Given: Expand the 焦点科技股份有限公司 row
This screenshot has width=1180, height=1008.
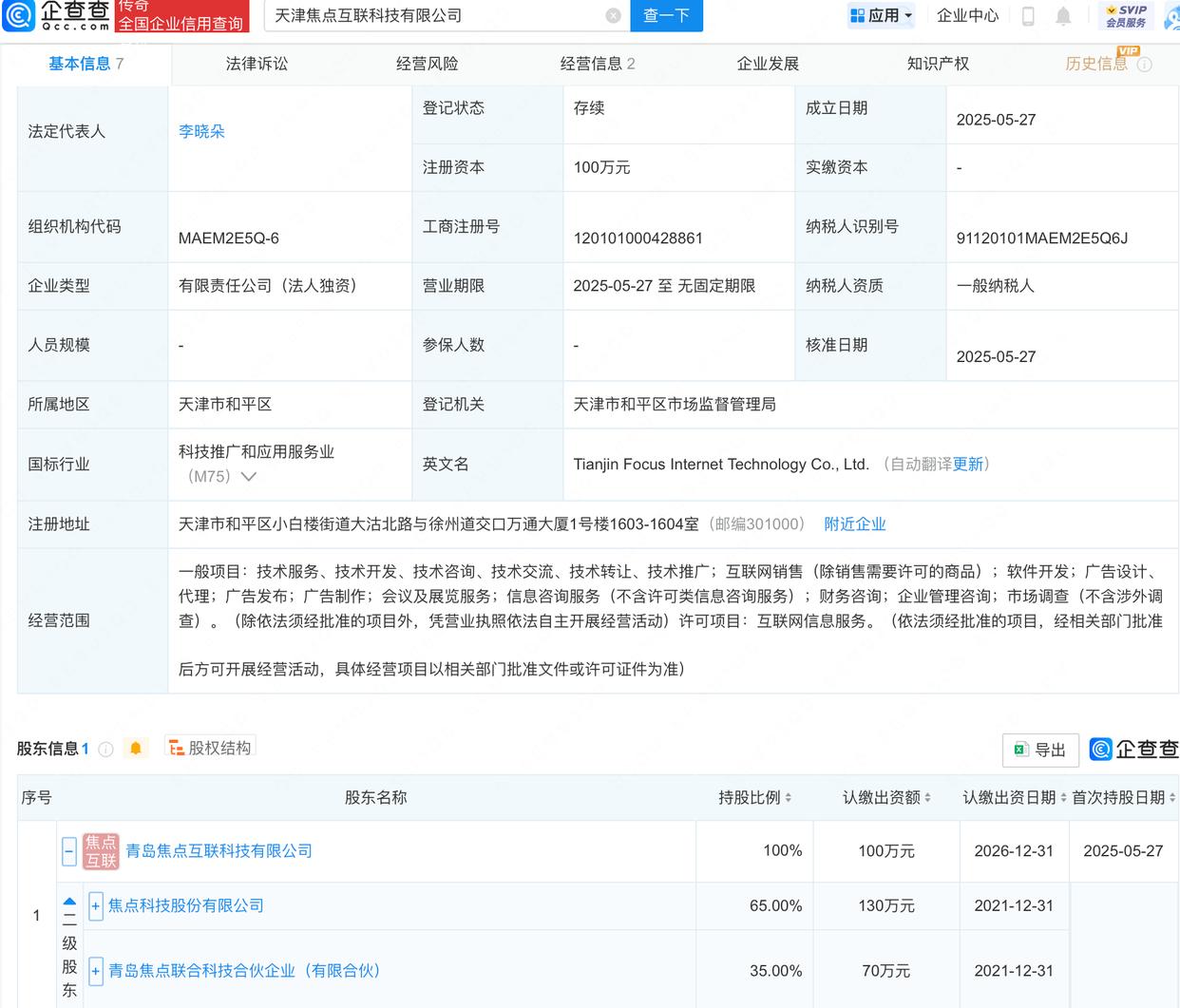Looking at the screenshot, I should (x=96, y=906).
